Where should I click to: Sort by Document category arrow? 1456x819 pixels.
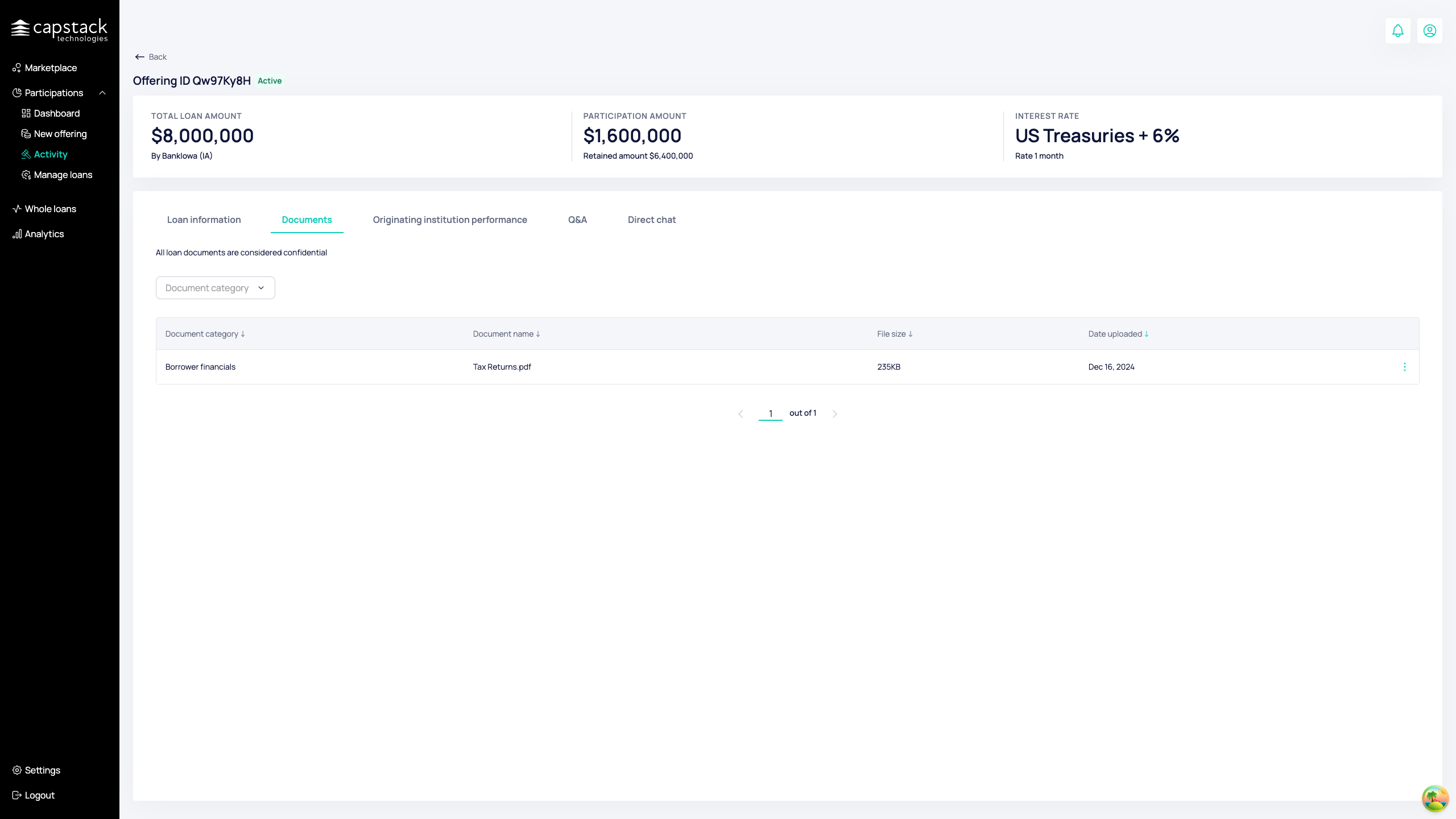click(243, 334)
